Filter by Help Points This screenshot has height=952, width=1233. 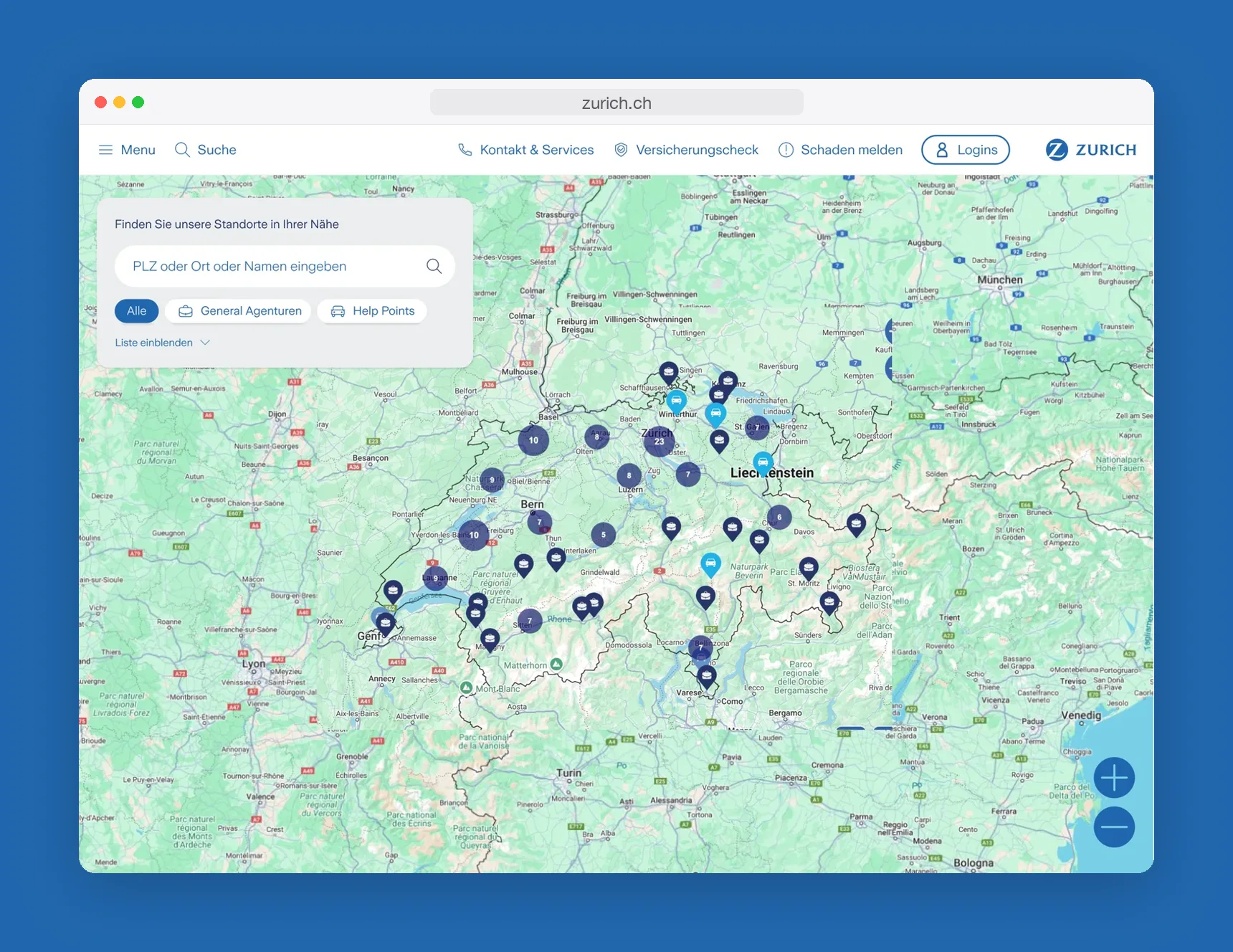pos(372,311)
